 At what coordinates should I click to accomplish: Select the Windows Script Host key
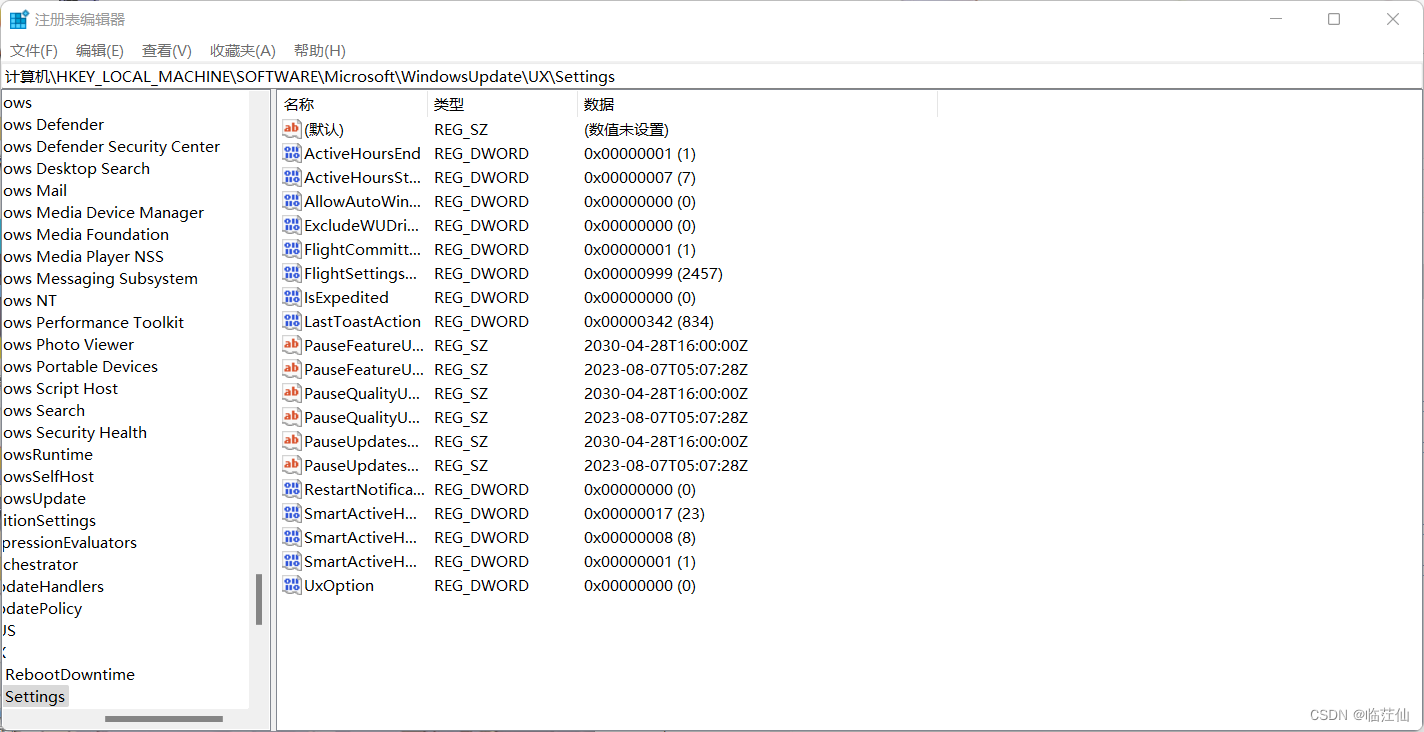(59, 388)
